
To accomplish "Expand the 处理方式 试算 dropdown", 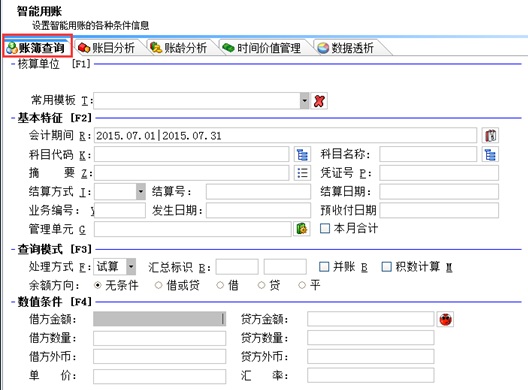I will [x=131, y=267].
